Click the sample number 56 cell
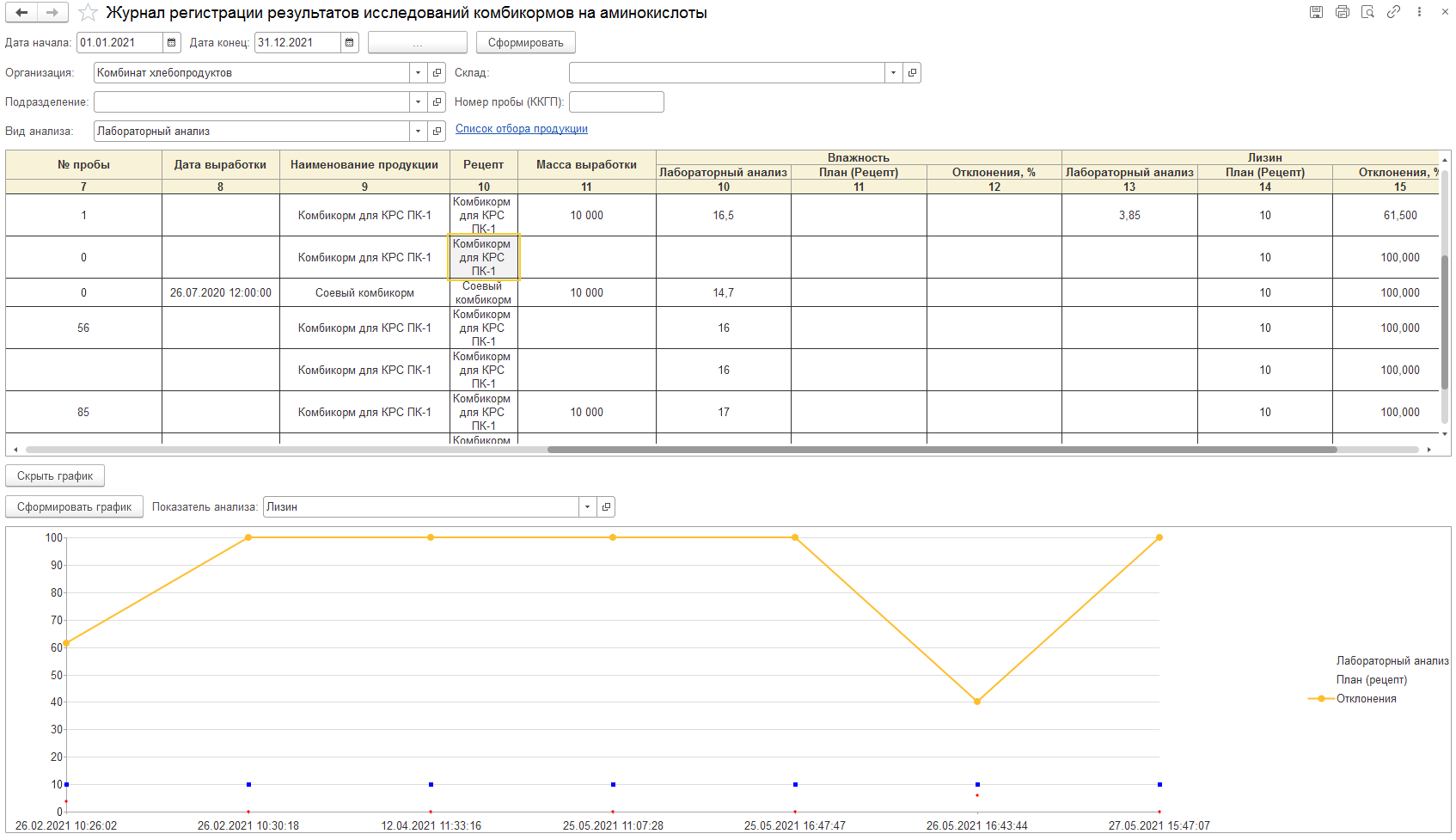Image resolution: width=1456 pixels, height=840 pixels. tap(83, 328)
